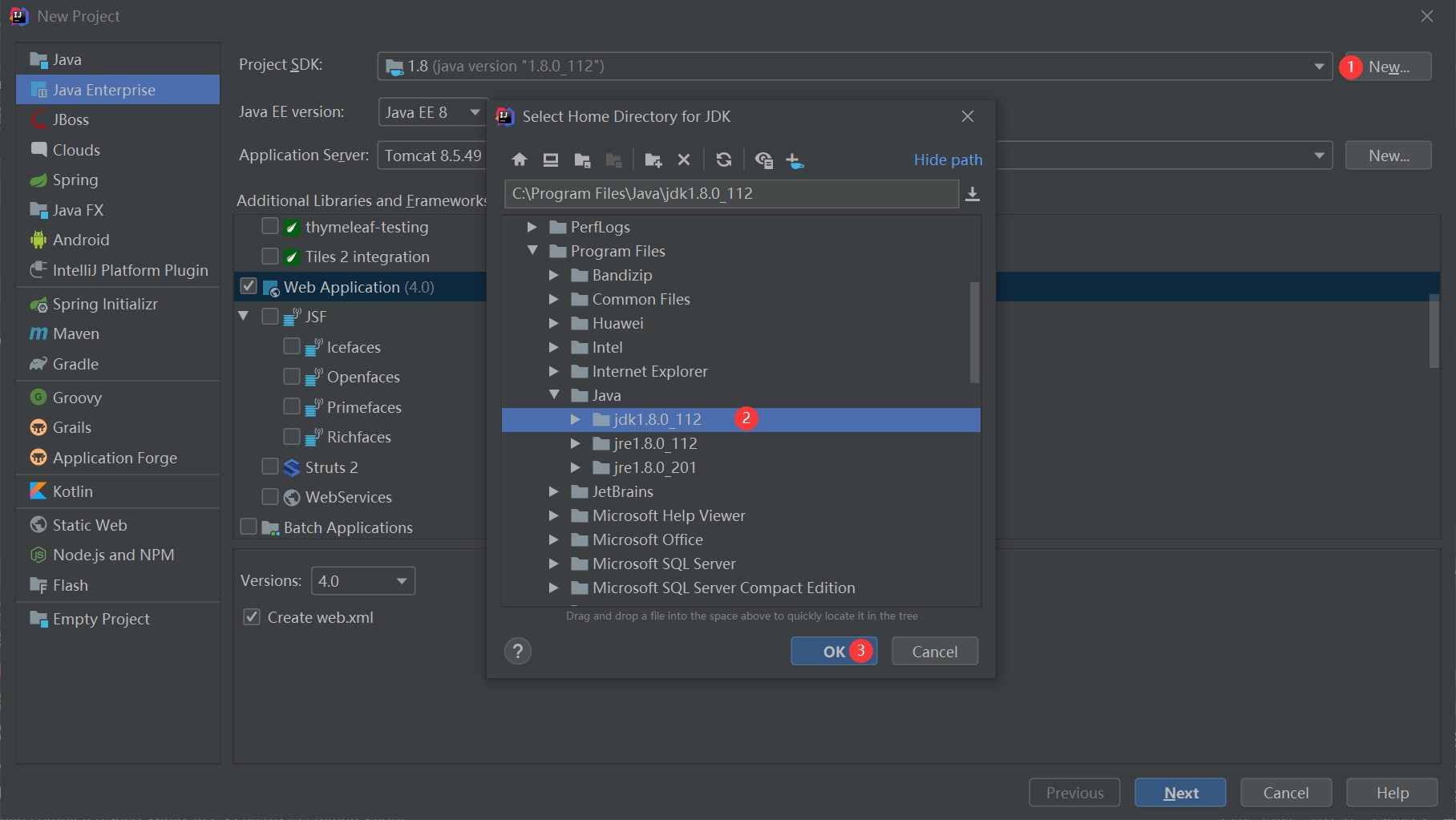Screen dimensions: 1456x820
Task: Click Delete (X) in file chooser toolbar
Action: [684, 160]
